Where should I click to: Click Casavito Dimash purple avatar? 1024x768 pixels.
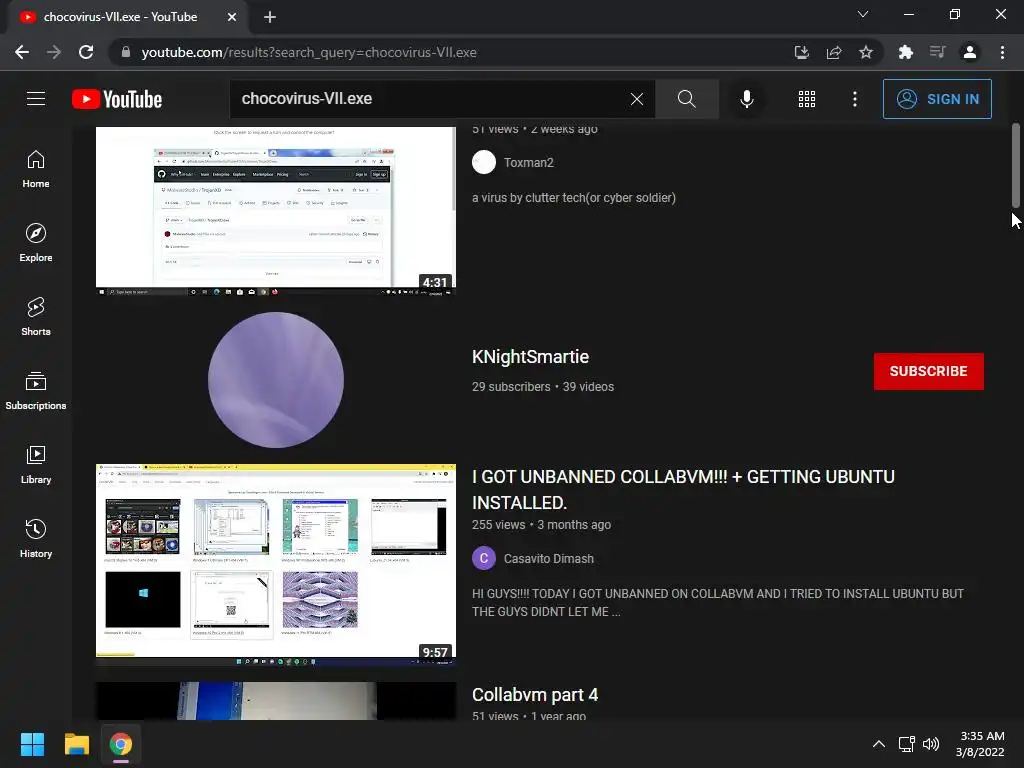[484, 558]
